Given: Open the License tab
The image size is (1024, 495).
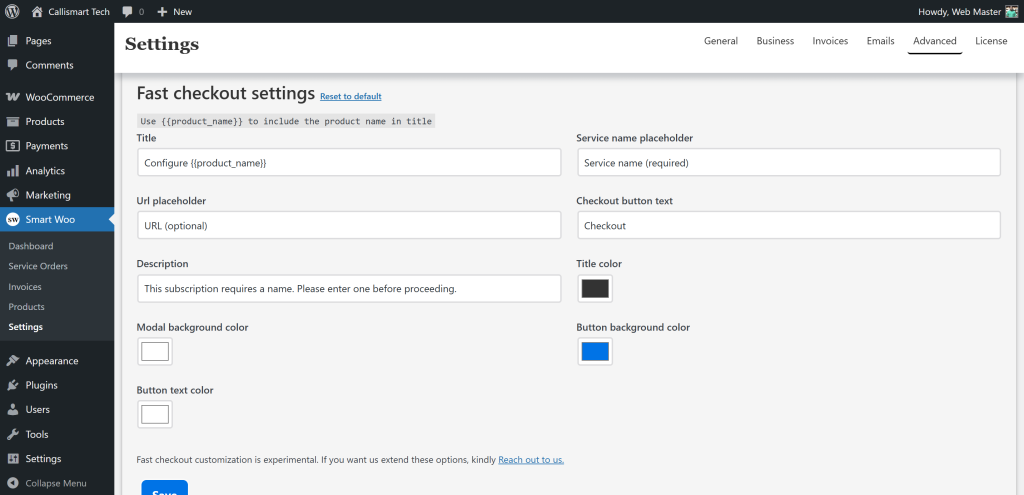Looking at the screenshot, I should [991, 40].
